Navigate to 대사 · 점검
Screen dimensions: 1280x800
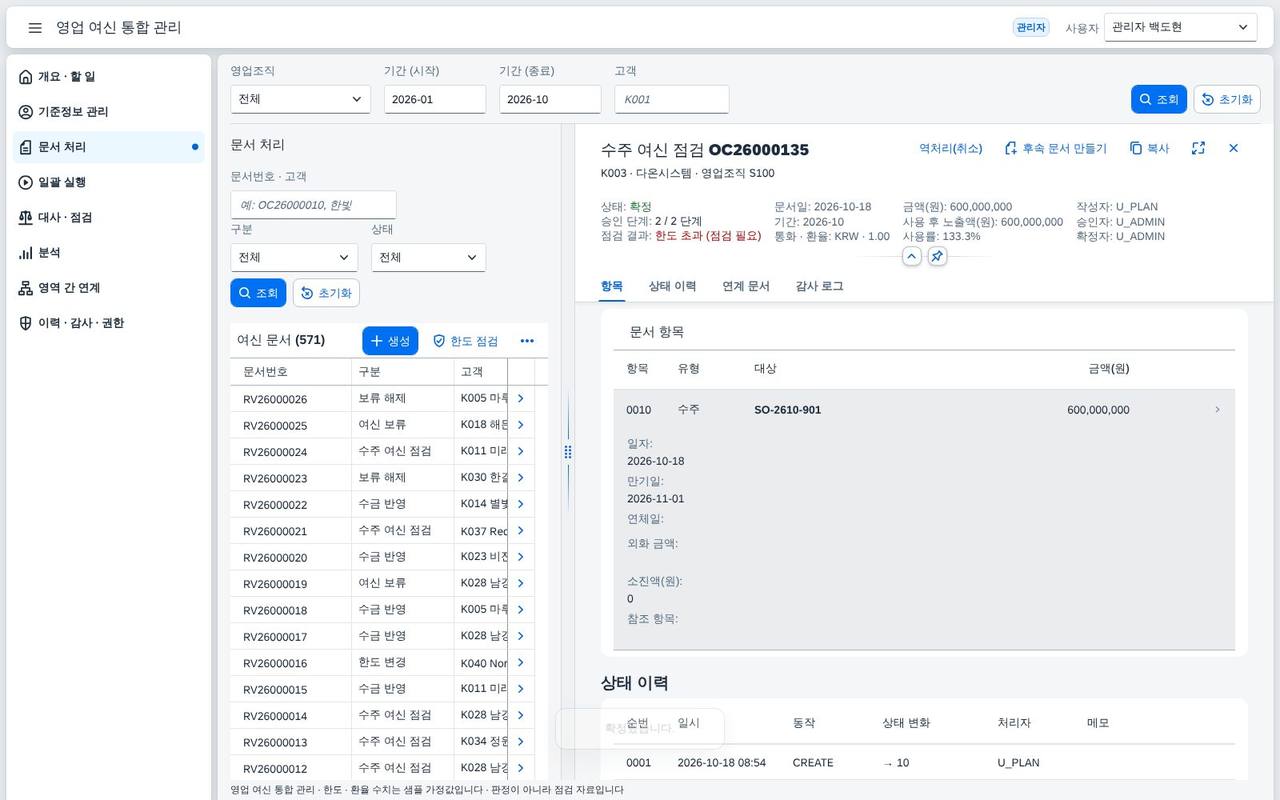pos(108,217)
